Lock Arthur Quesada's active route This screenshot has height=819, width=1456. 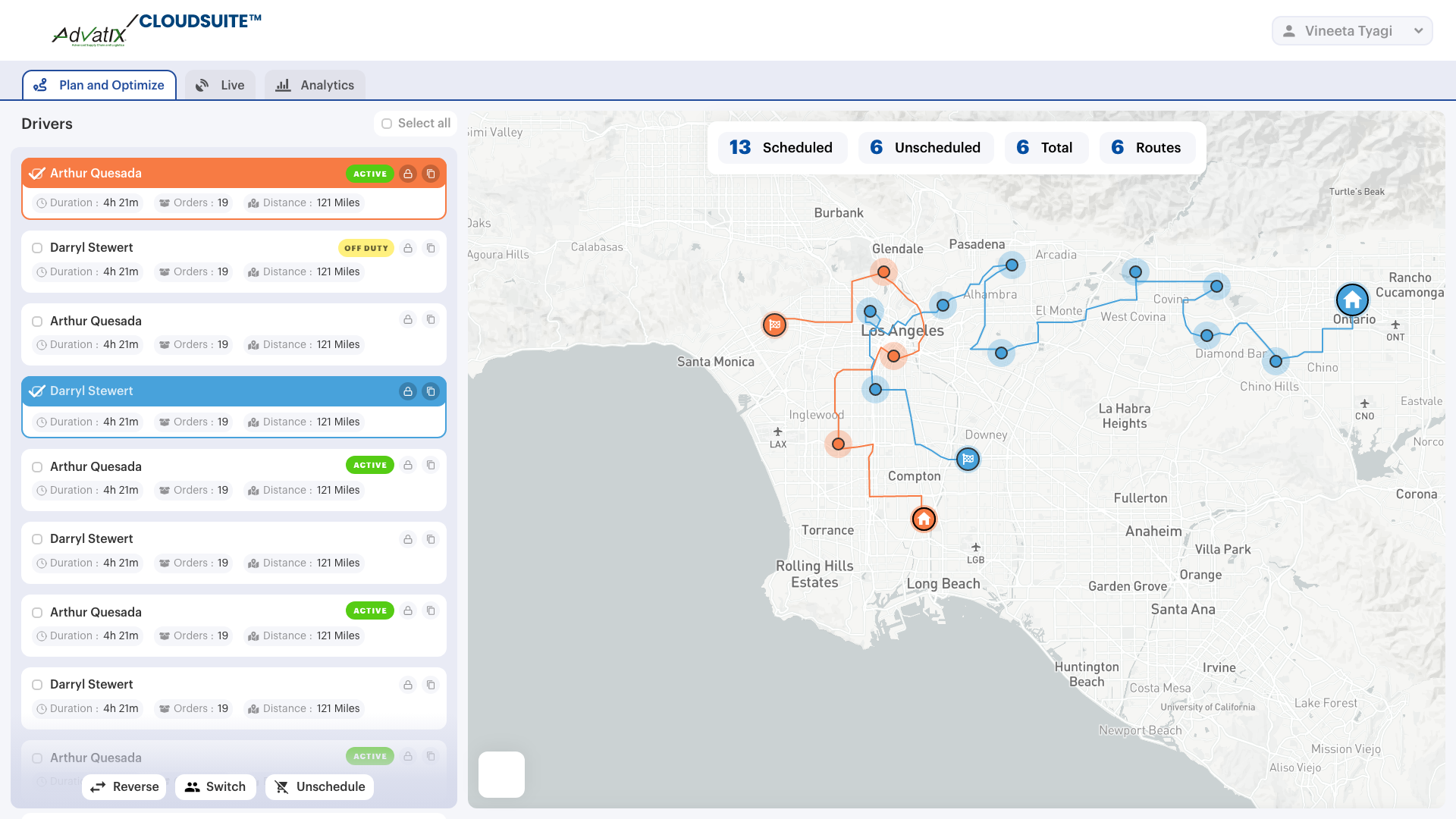pyautogui.click(x=409, y=174)
